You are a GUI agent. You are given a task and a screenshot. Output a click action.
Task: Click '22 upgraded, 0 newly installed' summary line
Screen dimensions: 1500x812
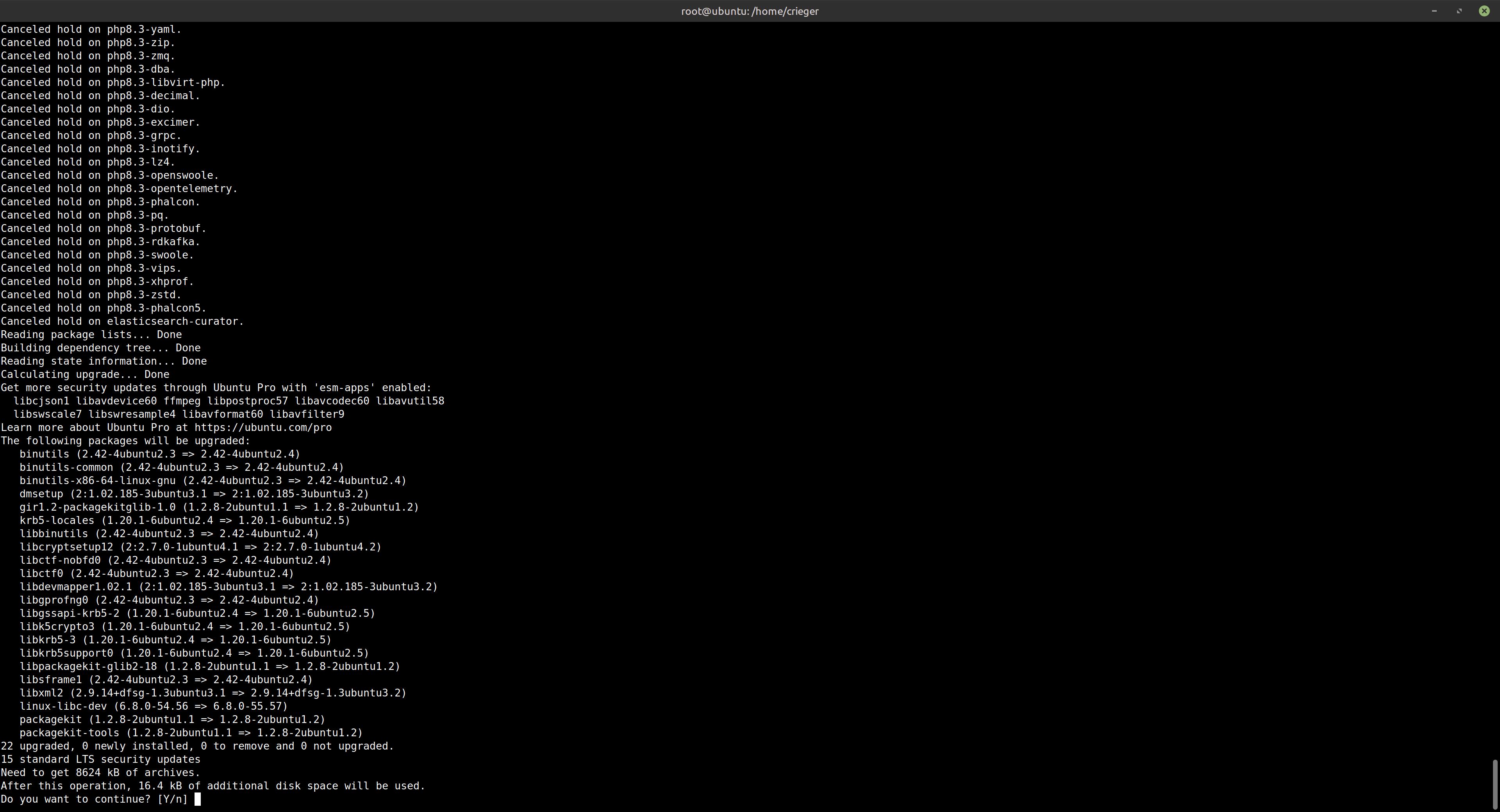pyautogui.click(x=197, y=746)
